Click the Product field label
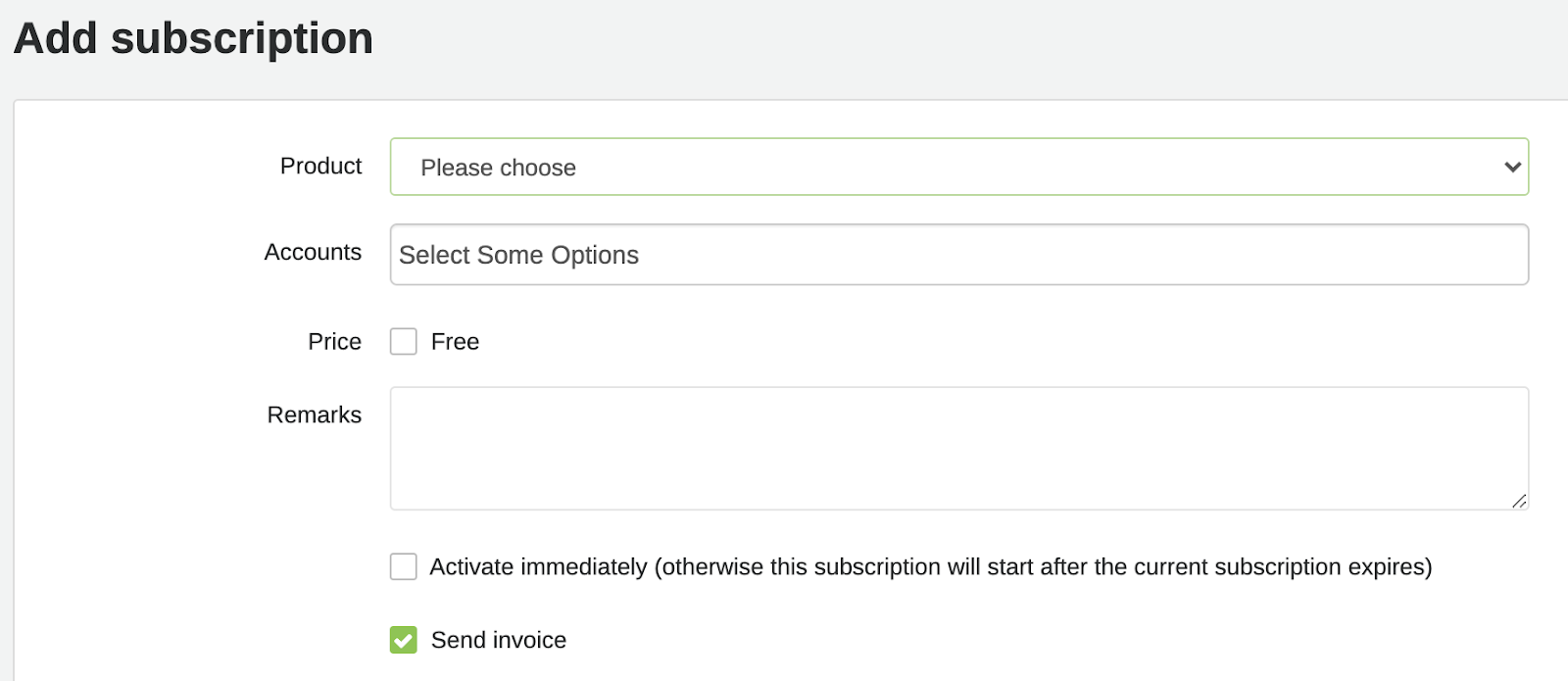The image size is (1568, 681). 320,167
